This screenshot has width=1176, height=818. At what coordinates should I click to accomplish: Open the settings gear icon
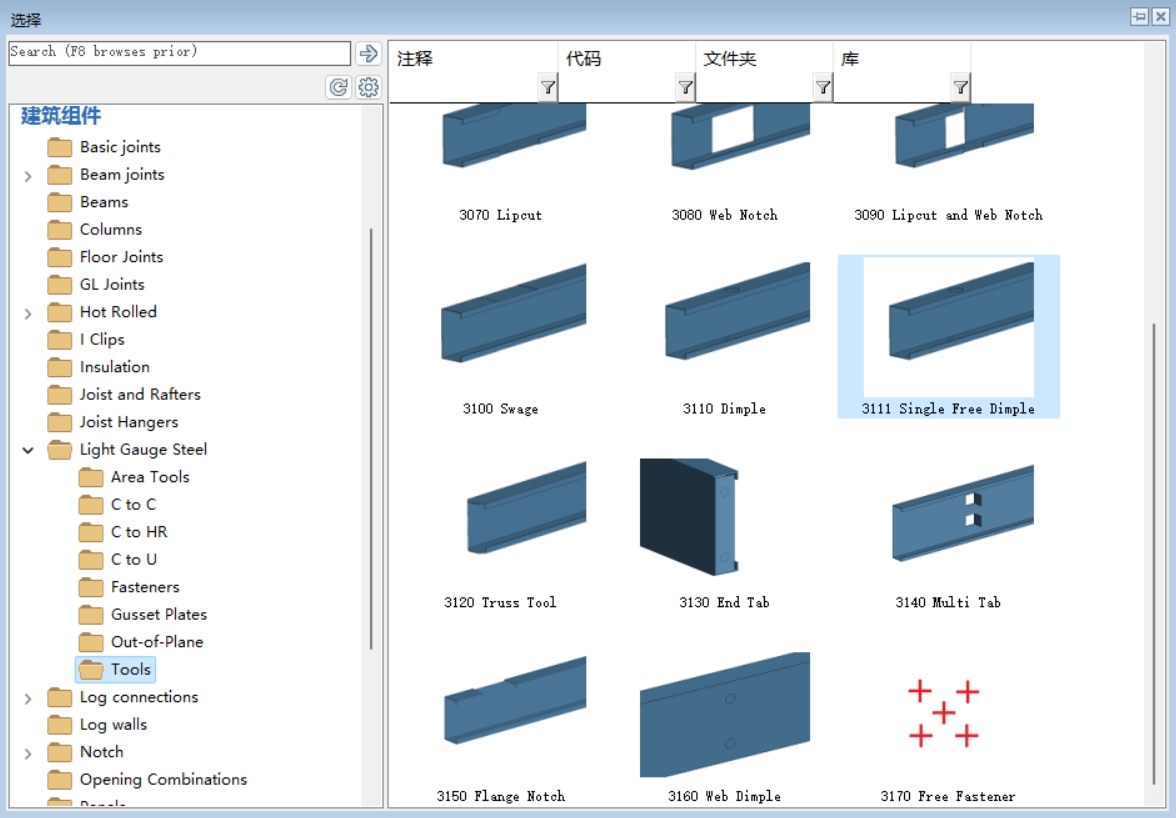(368, 88)
